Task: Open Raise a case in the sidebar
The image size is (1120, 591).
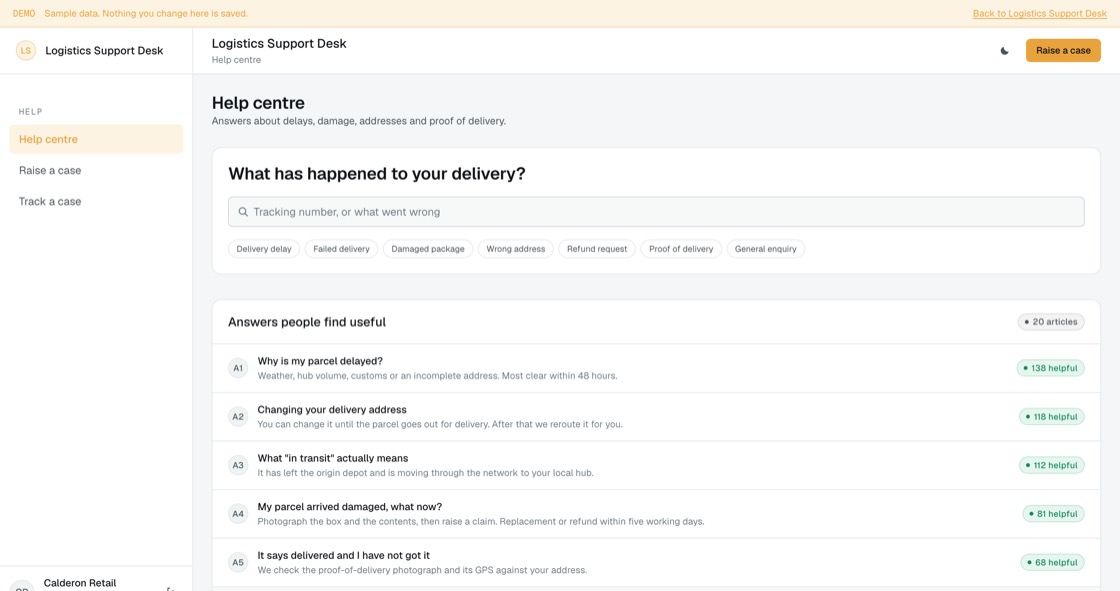Action: tap(96, 170)
